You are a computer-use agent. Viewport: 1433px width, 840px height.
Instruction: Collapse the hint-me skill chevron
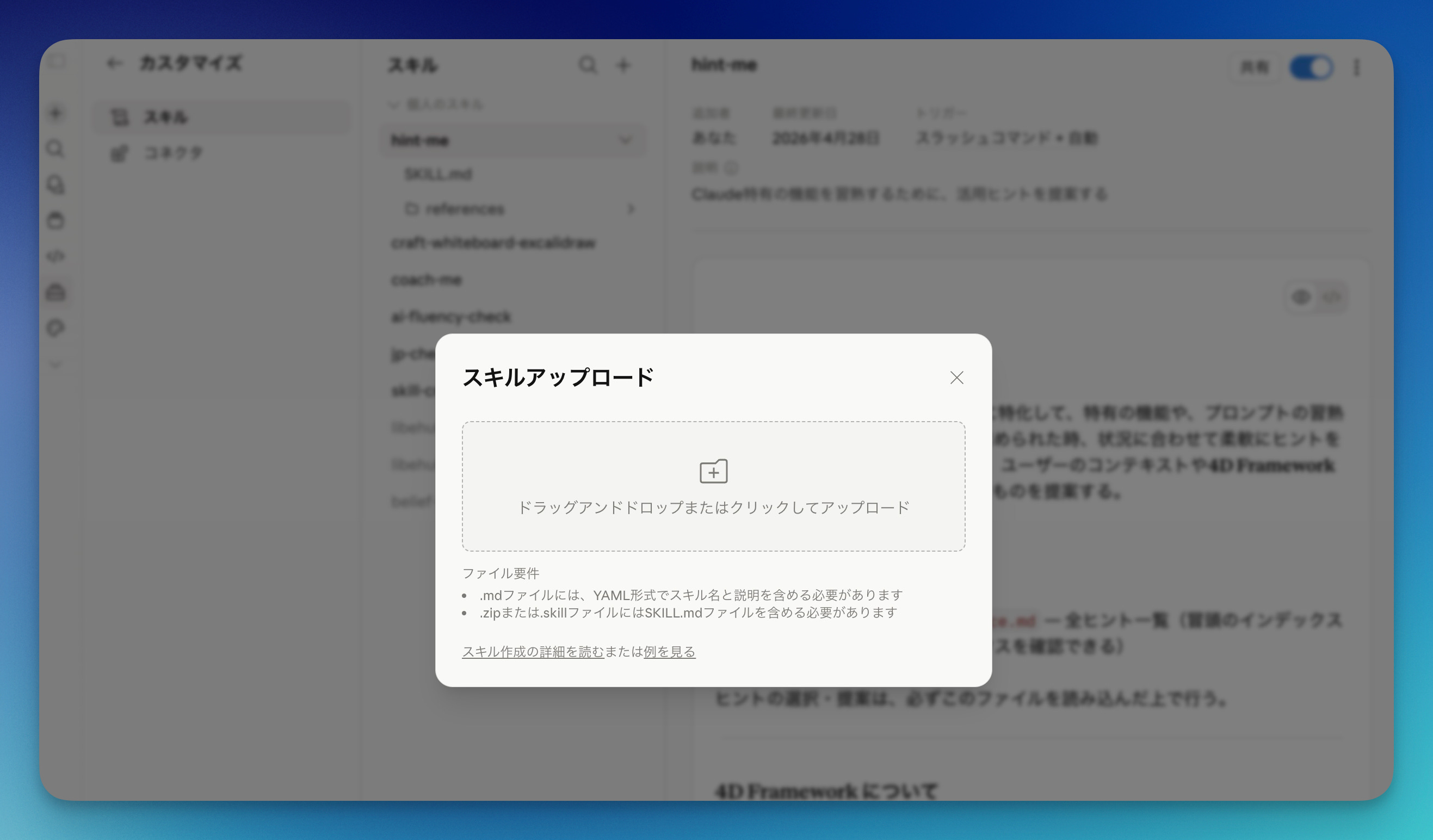click(x=626, y=140)
